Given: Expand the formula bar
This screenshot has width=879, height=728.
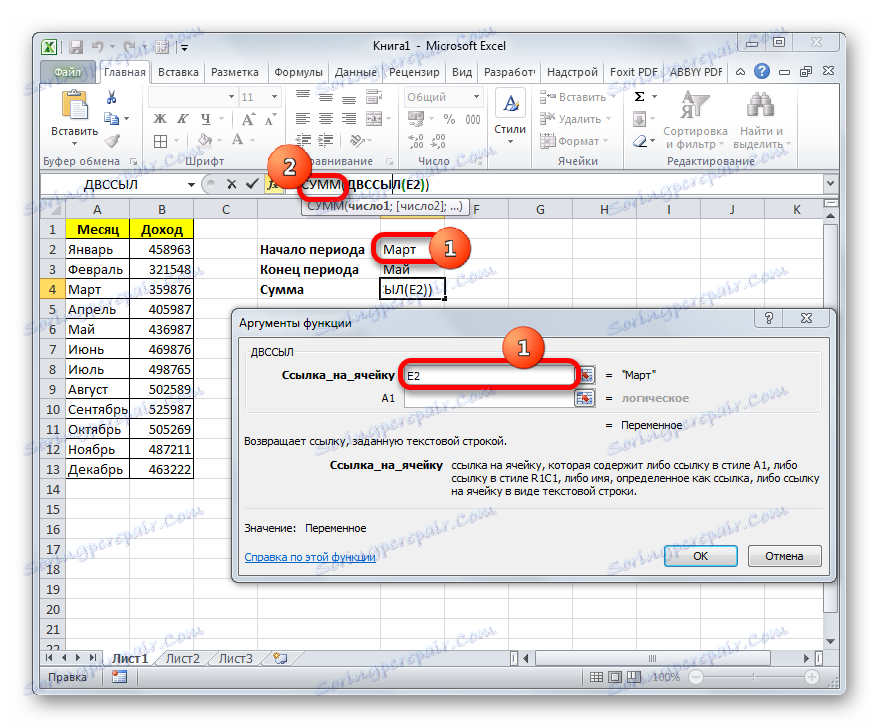Looking at the screenshot, I should tap(830, 183).
